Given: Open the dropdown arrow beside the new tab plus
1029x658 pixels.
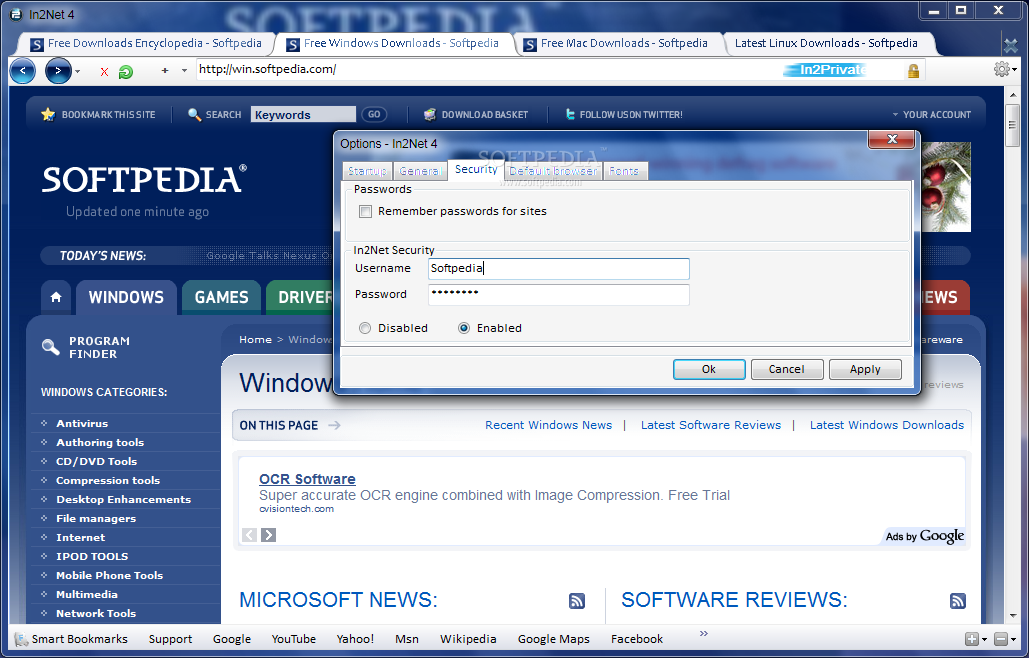Looking at the screenshot, I should pos(184,71).
